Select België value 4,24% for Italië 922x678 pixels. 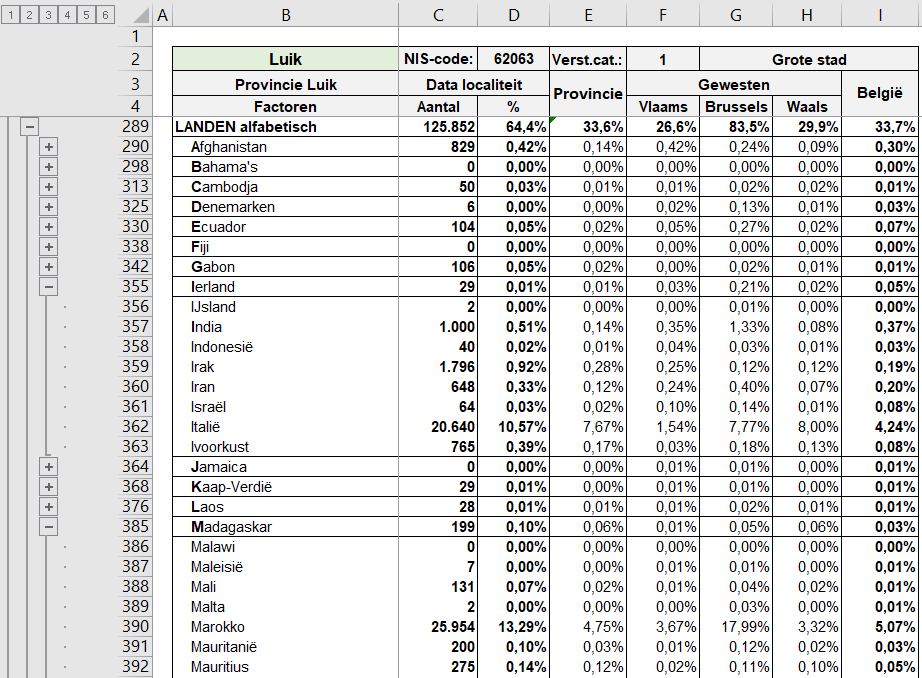pyautogui.click(x=880, y=427)
